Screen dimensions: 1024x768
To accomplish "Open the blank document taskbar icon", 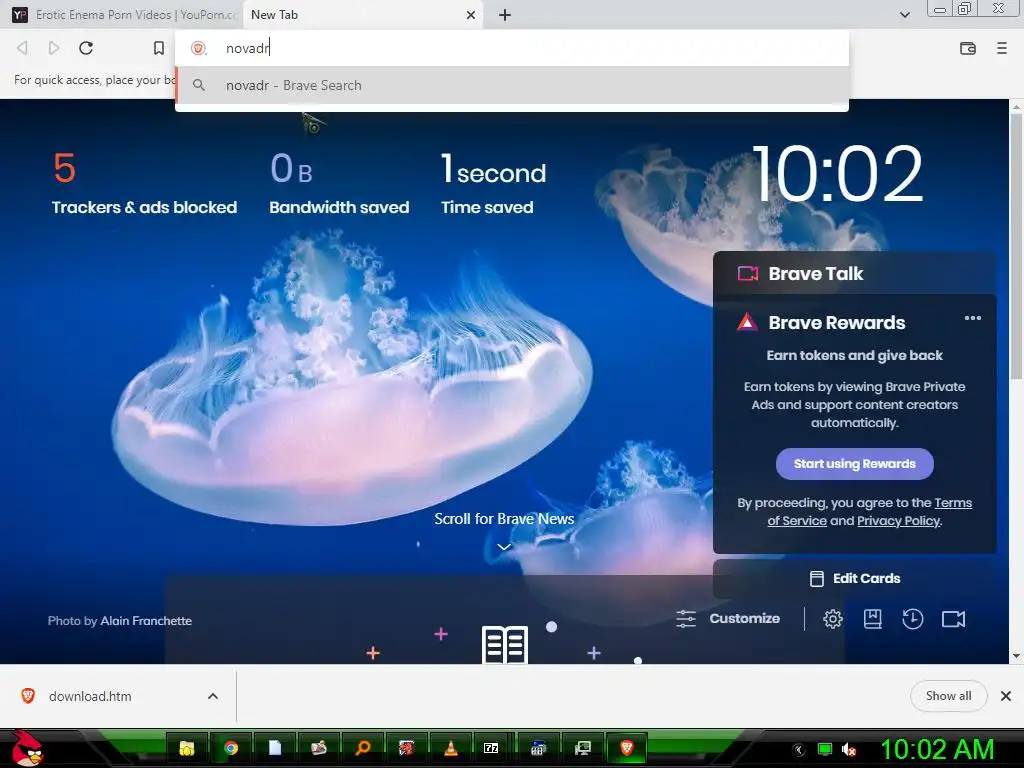I will pyautogui.click(x=274, y=748).
